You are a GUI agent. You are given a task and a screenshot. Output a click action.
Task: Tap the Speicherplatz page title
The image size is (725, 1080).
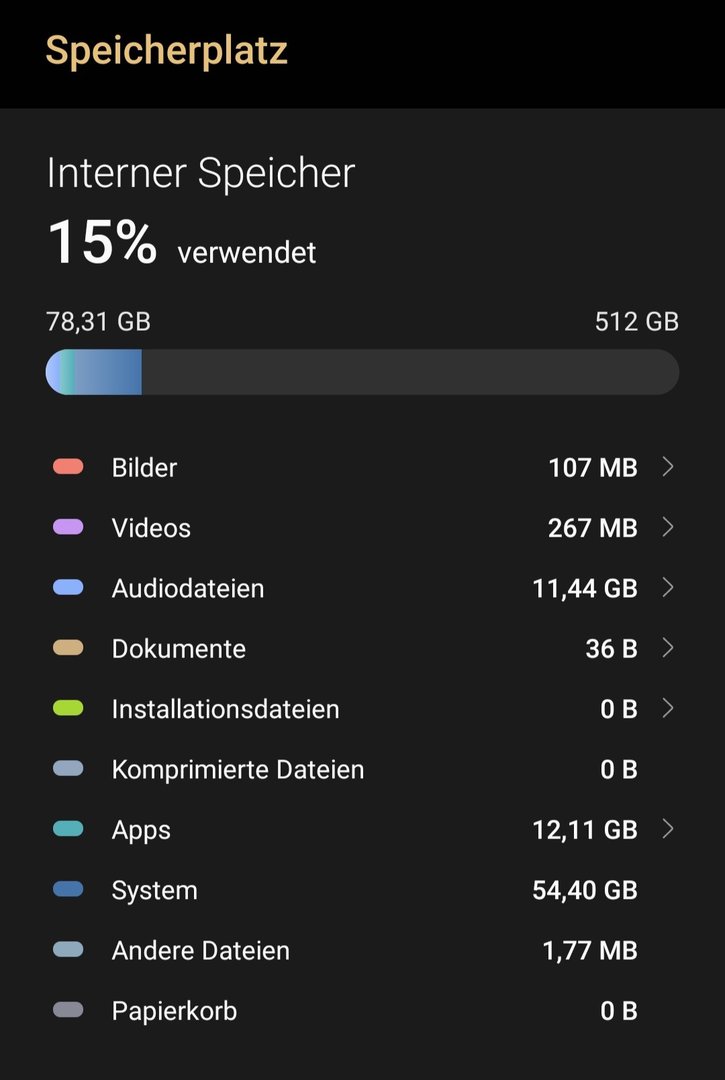click(167, 50)
